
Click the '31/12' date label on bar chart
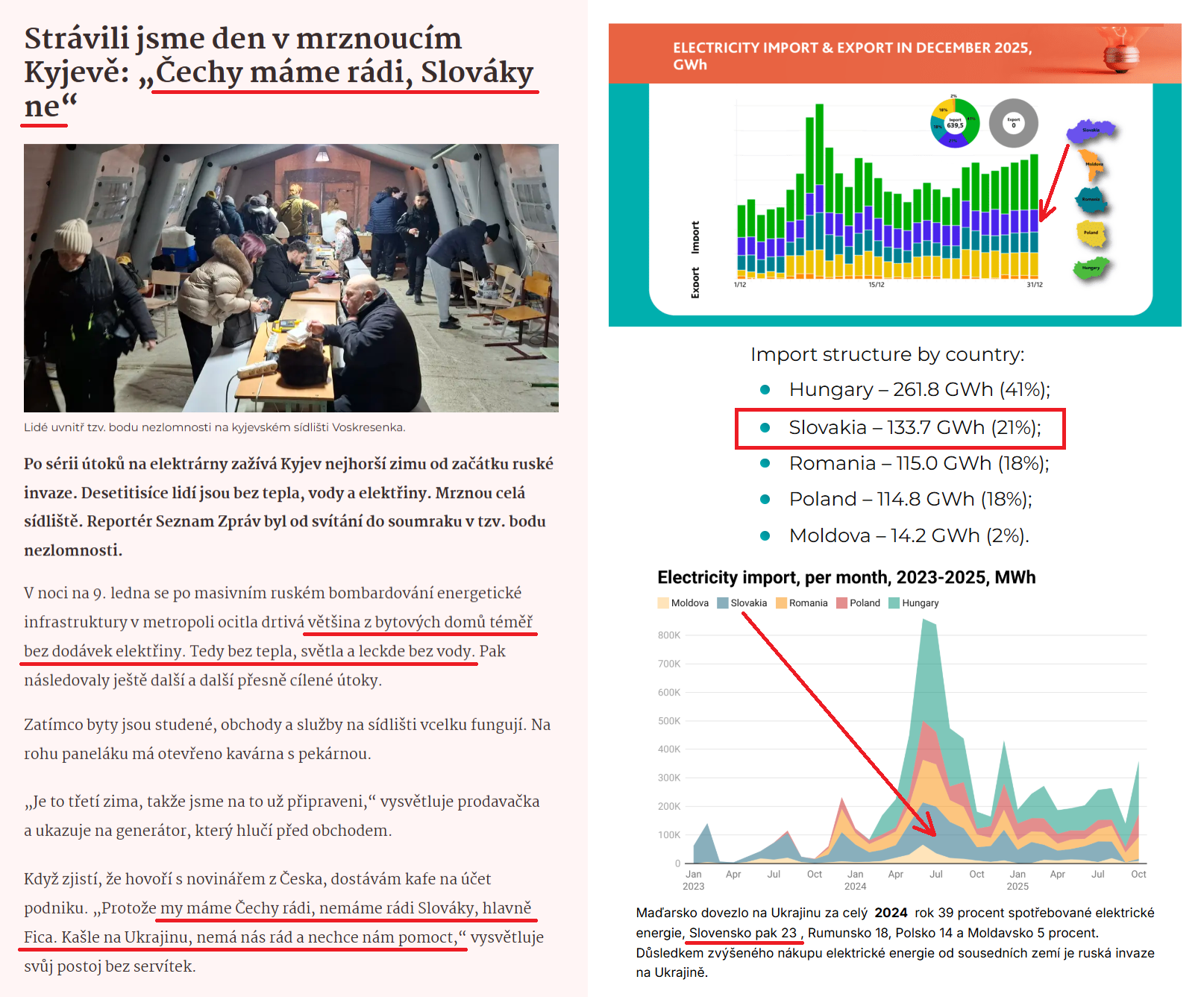click(x=1035, y=285)
